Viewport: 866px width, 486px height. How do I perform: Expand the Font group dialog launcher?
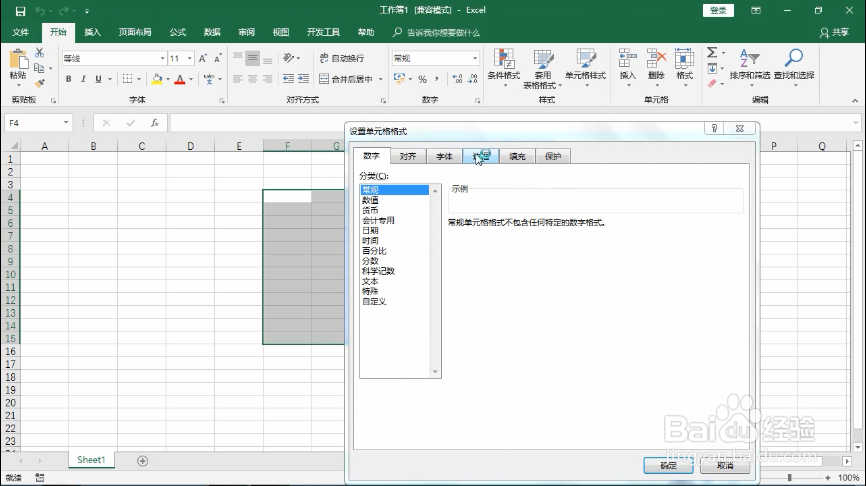221,101
